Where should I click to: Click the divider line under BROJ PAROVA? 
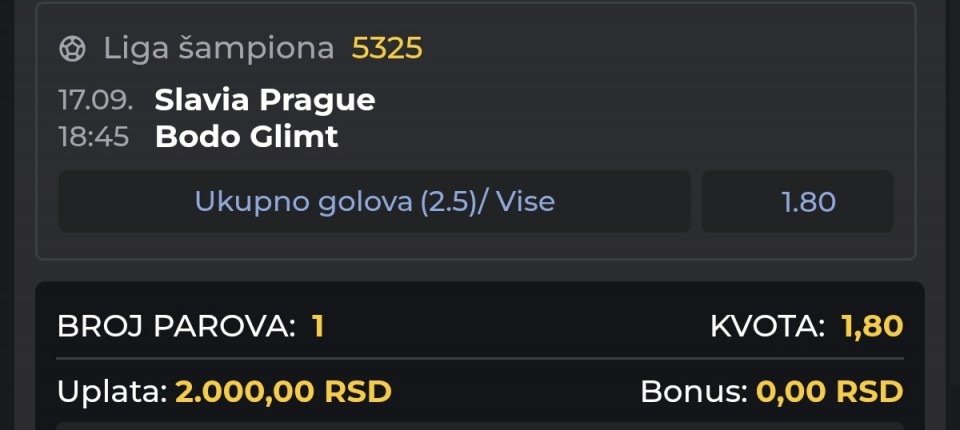coord(480,358)
